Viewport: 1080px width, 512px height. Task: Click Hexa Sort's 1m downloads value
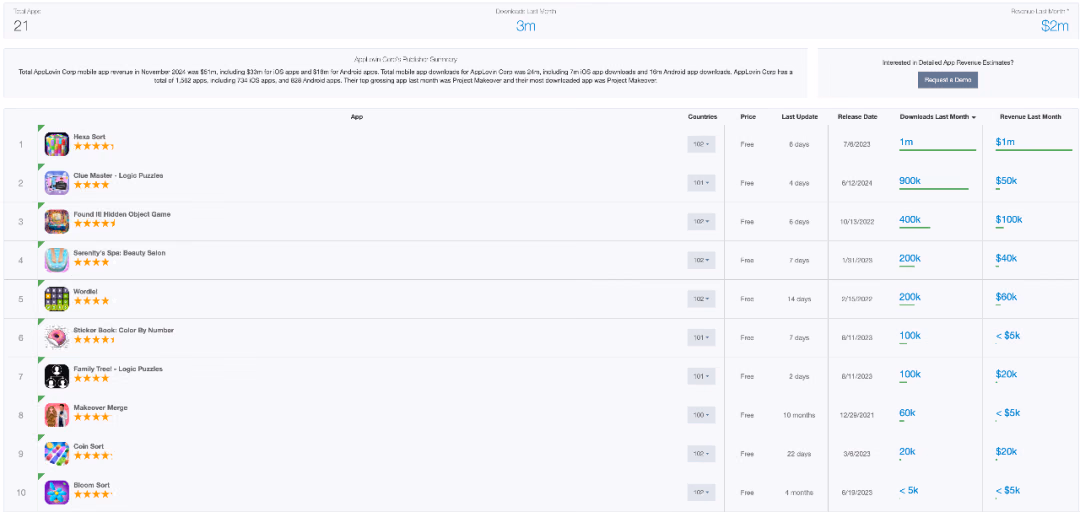point(906,142)
